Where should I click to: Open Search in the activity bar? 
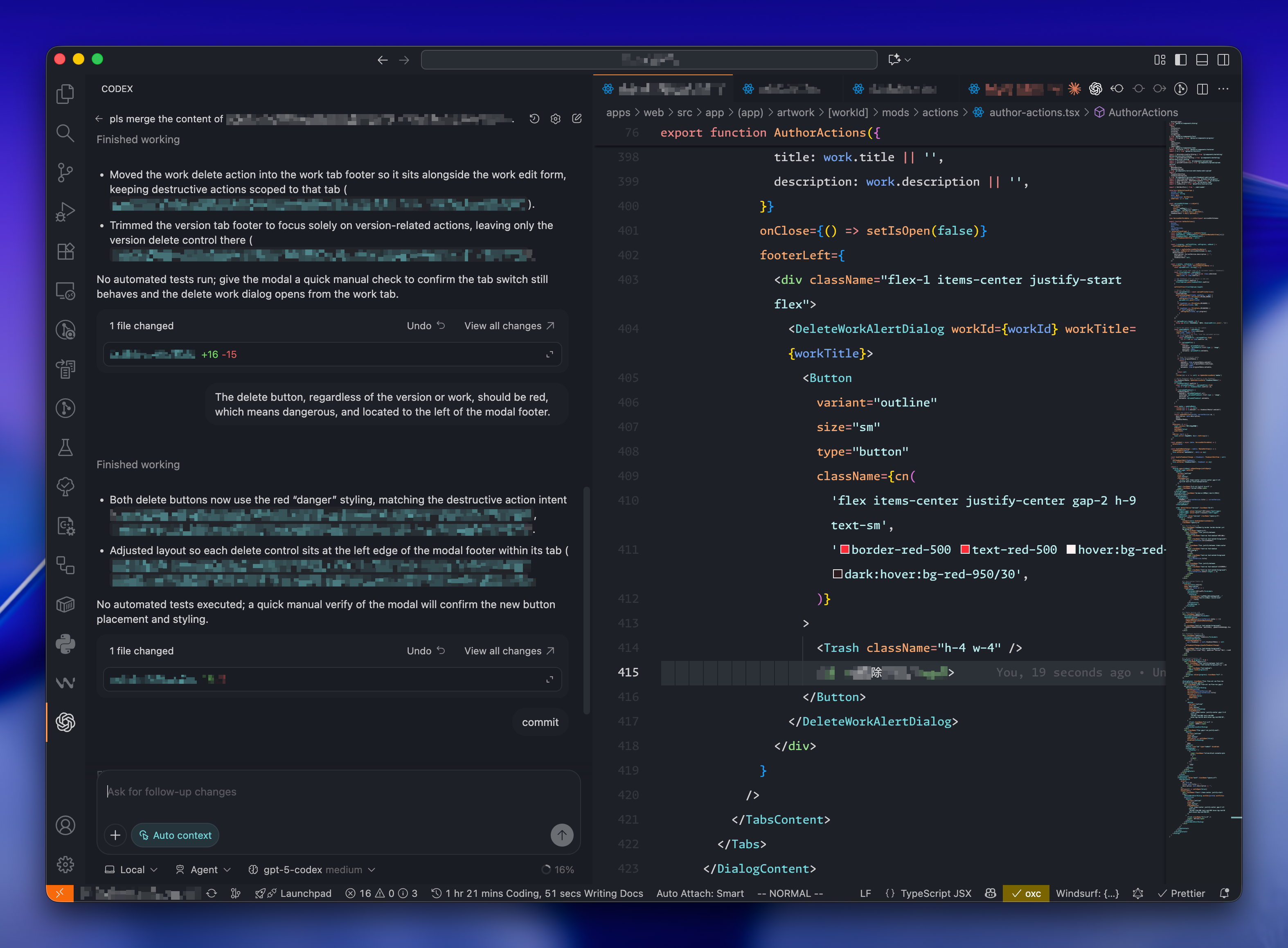65,133
